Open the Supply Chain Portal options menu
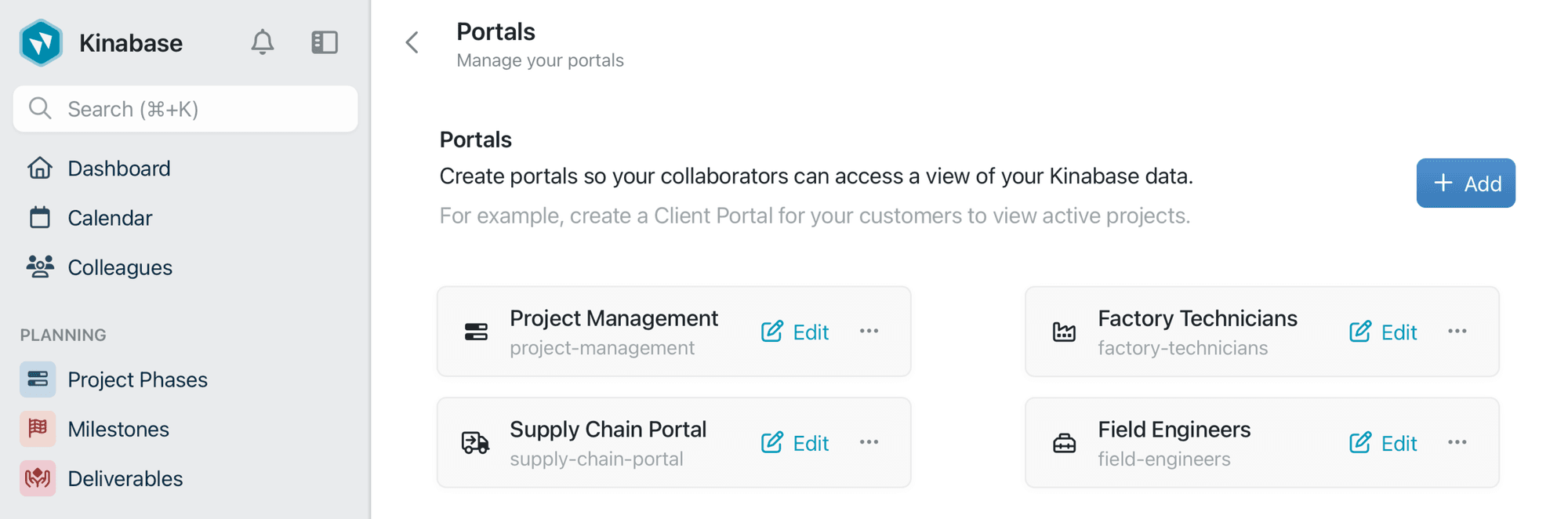The height and width of the screenshot is (519, 1568). pos(869,442)
